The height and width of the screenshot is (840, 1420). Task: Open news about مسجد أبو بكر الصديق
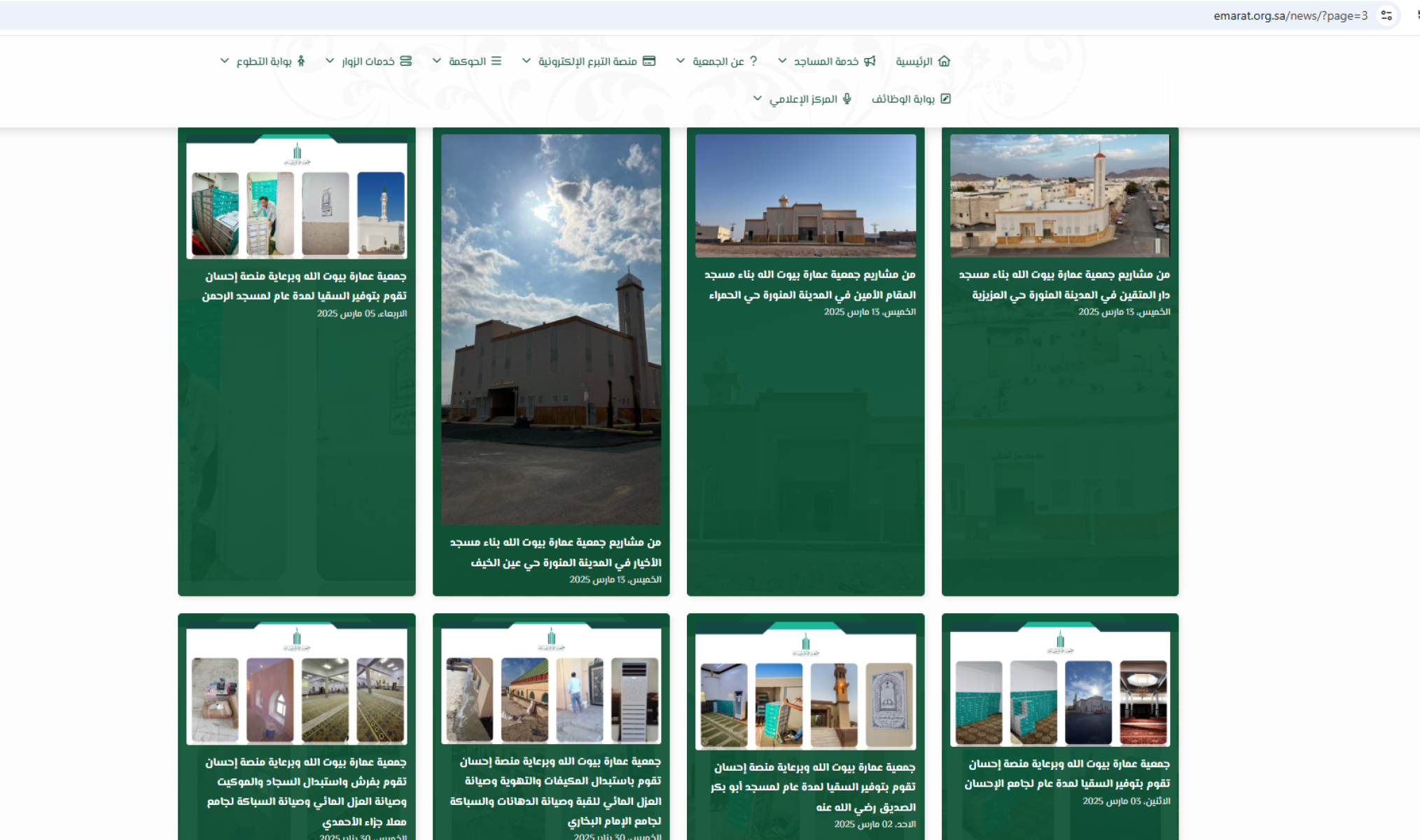point(813,787)
